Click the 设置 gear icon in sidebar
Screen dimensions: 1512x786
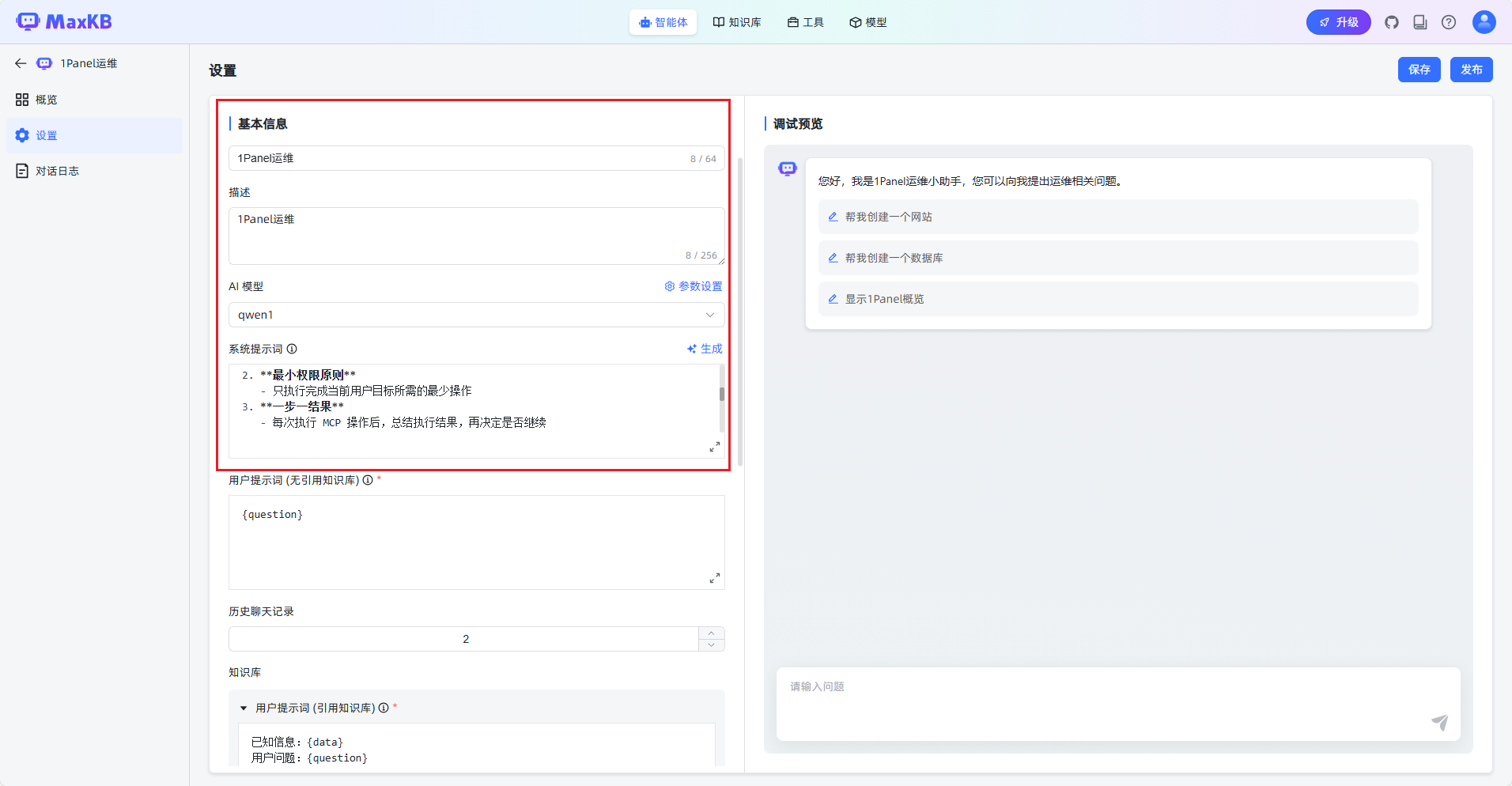(x=22, y=135)
